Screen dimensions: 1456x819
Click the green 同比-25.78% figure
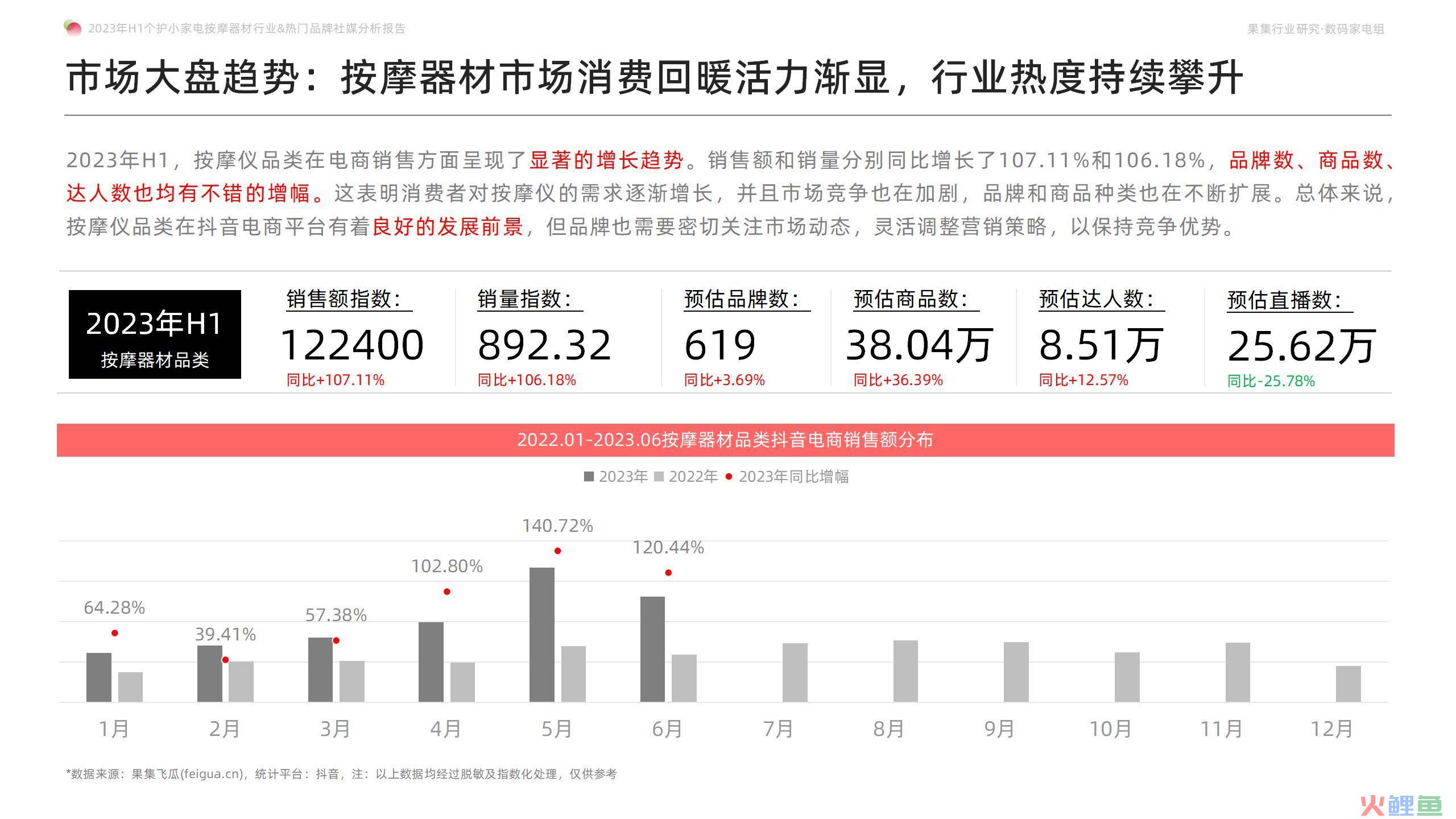(x=1271, y=381)
